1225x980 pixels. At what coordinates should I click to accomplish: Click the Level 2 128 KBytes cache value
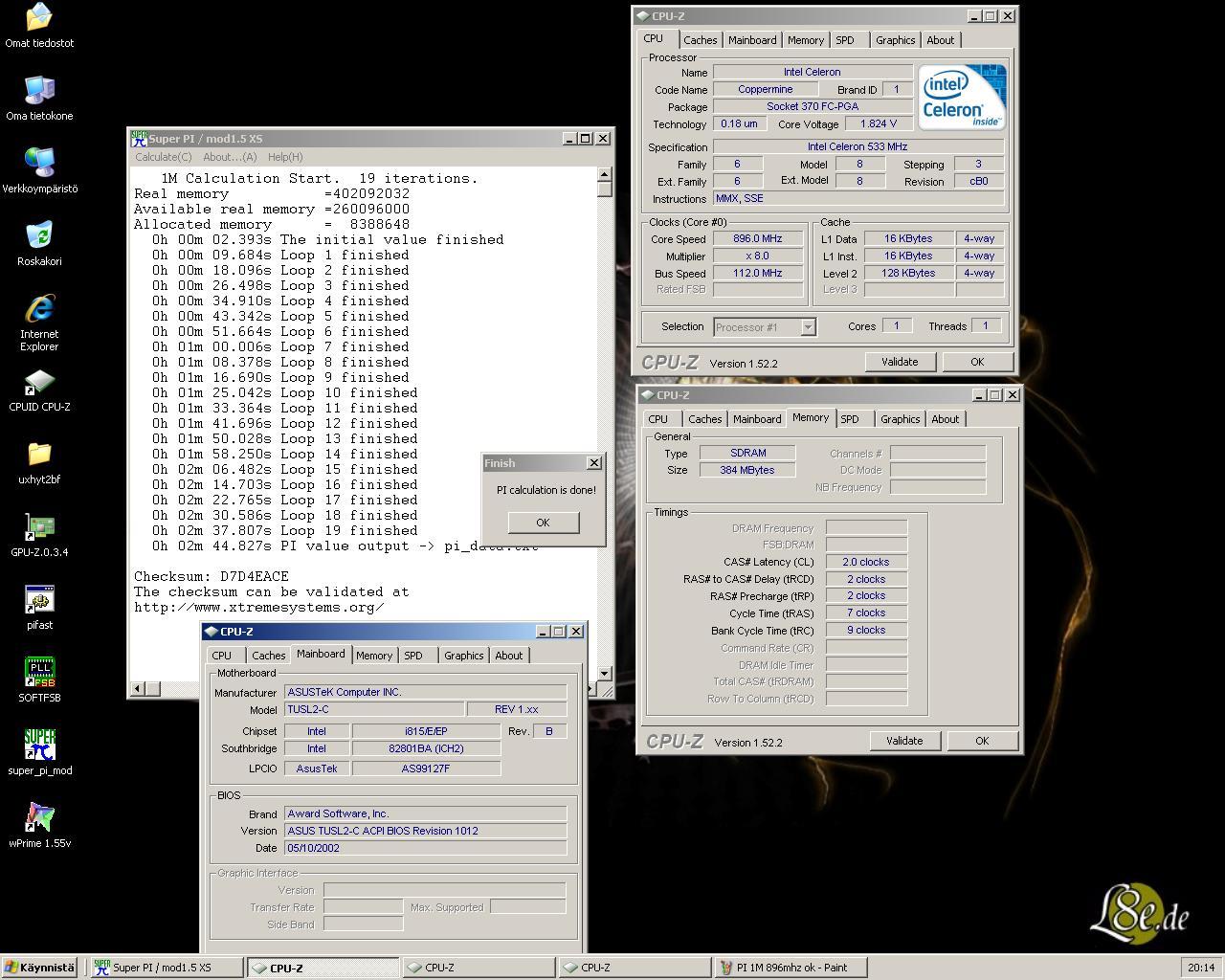908,274
